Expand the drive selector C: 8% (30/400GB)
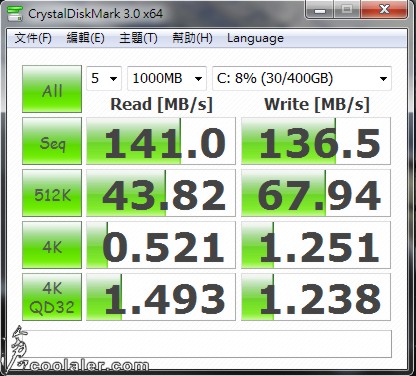This screenshot has height=376, width=416. [302, 79]
